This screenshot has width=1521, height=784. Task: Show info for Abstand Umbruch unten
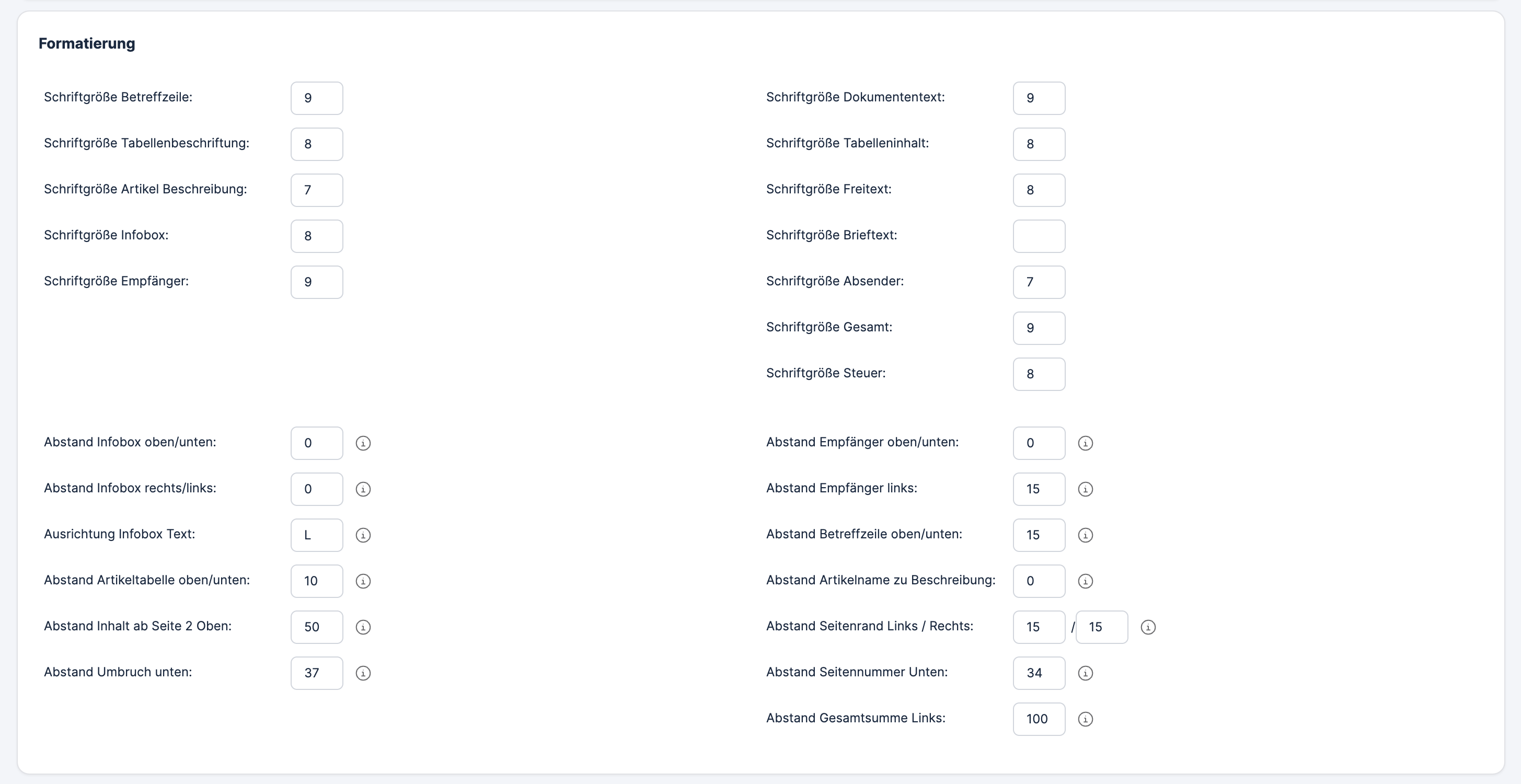coord(363,673)
